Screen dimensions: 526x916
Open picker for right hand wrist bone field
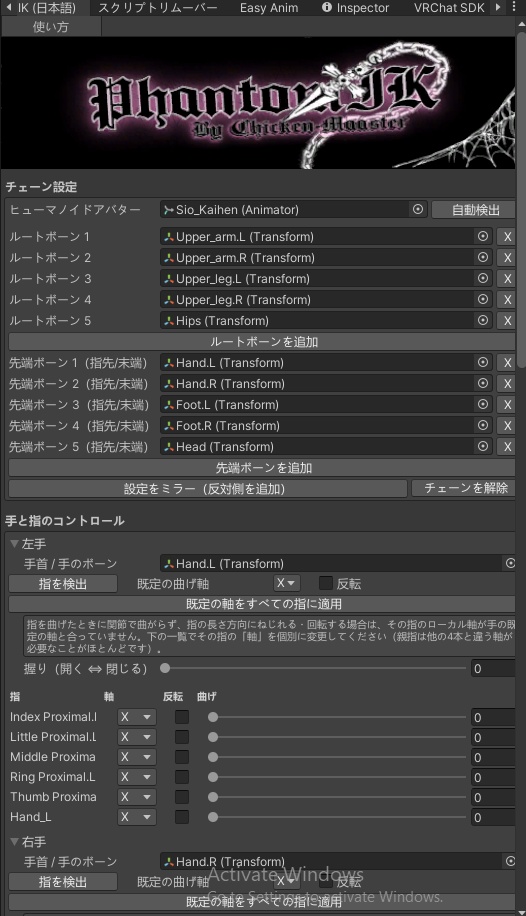point(510,861)
